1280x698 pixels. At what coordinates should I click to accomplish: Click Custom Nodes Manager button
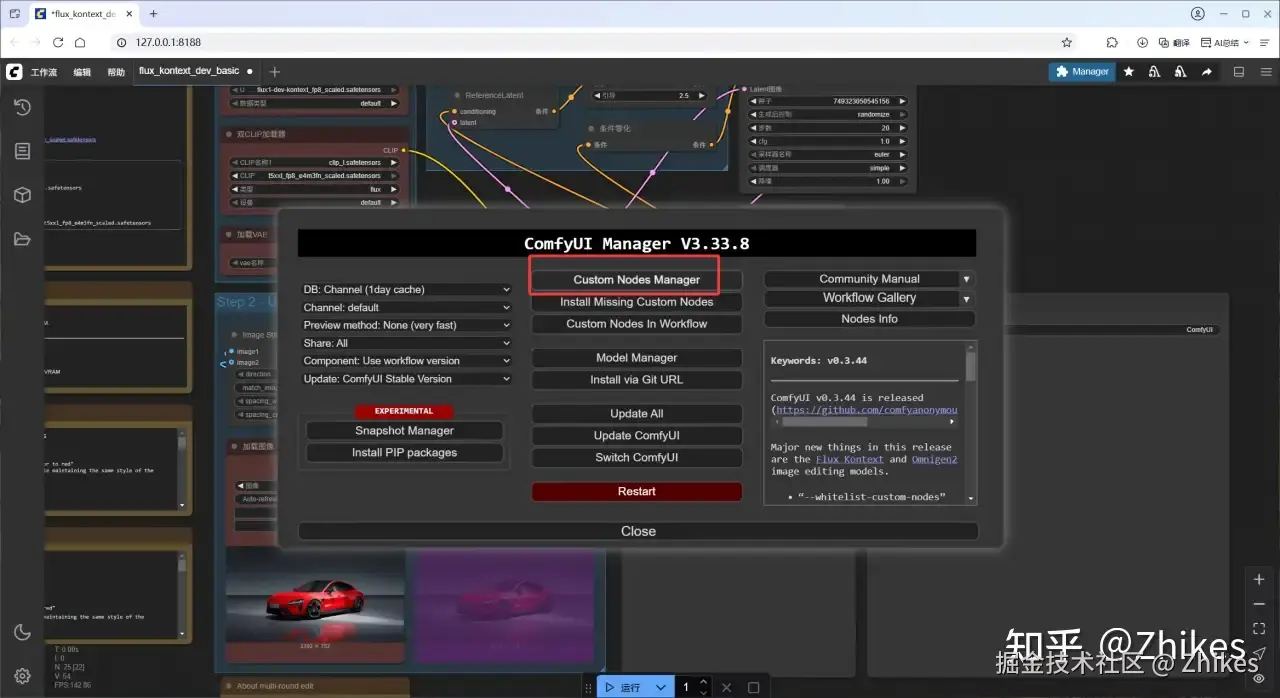pos(637,280)
